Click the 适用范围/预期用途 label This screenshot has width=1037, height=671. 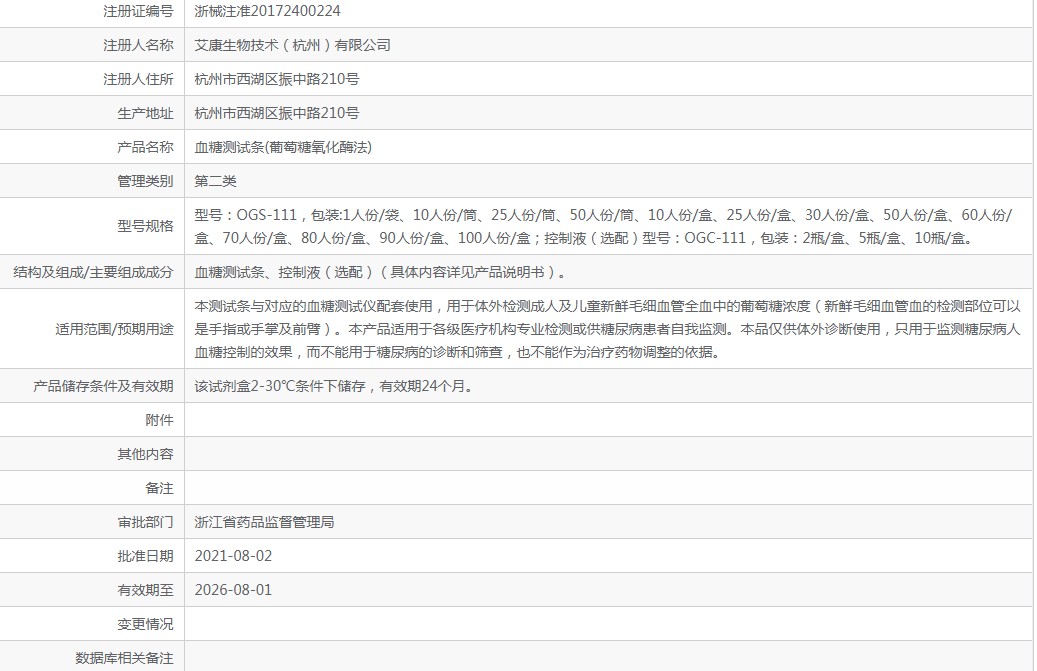[114, 329]
